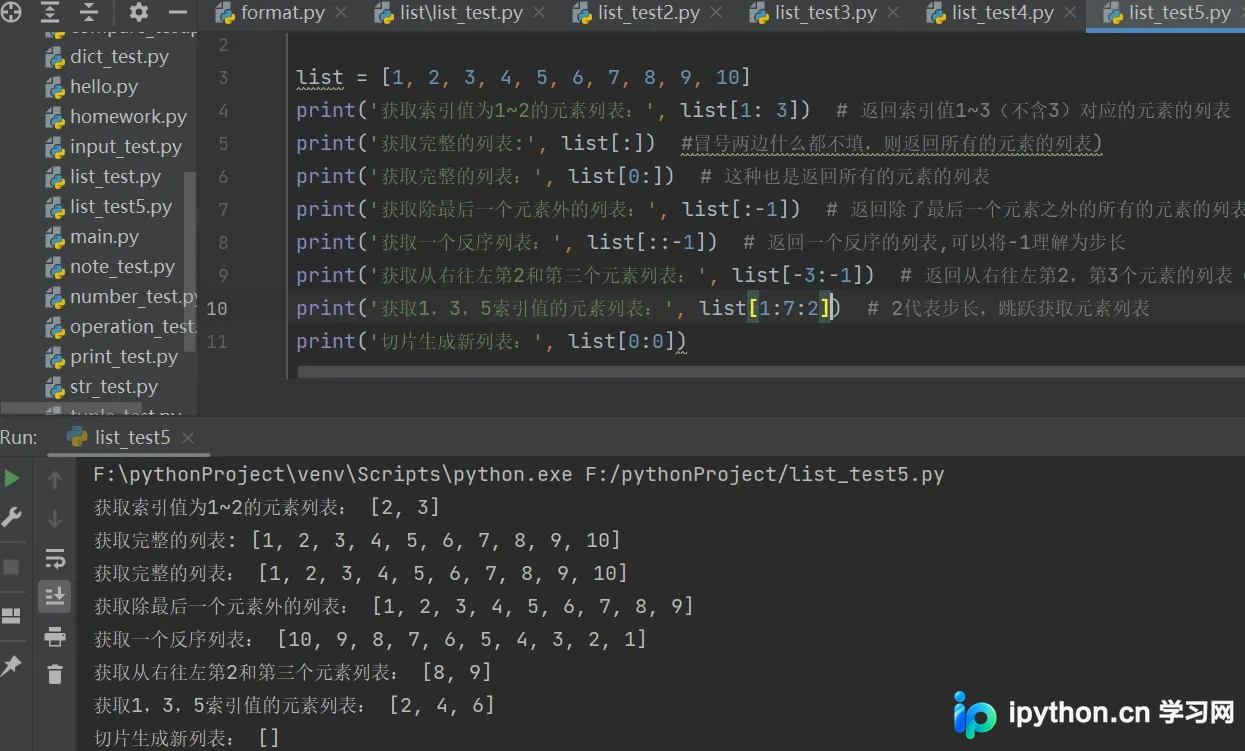1245x751 pixels.
Task: Close the list_test5 run tab
Action: 188,438
